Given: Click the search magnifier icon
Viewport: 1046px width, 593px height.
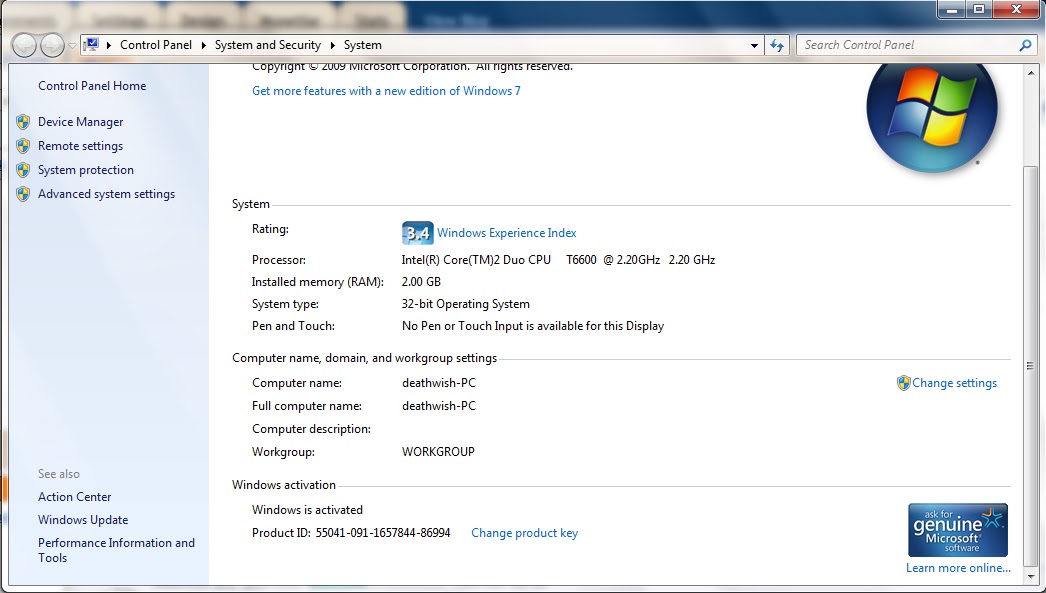Looking at the screenshot, I should (1025, 45).
